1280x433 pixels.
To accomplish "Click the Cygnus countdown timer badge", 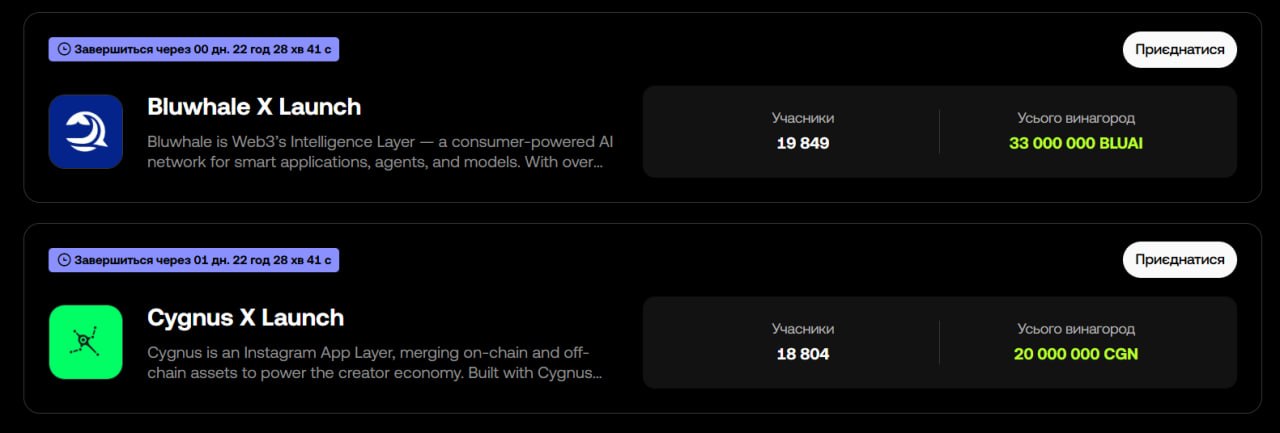I will tap(194, 260).
